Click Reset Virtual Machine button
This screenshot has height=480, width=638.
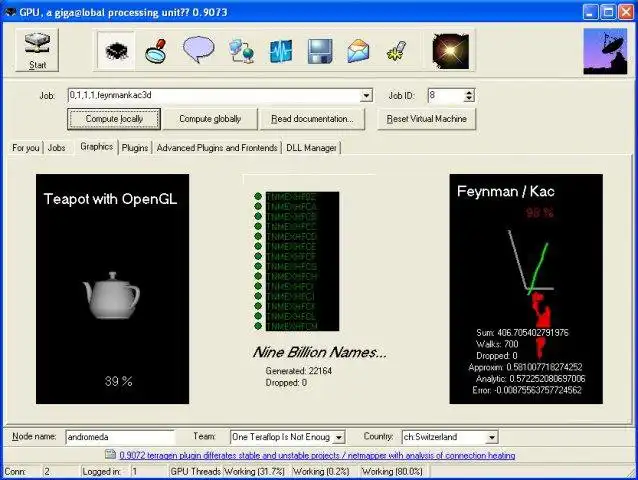pyautogui.click(x=426, y=119)
